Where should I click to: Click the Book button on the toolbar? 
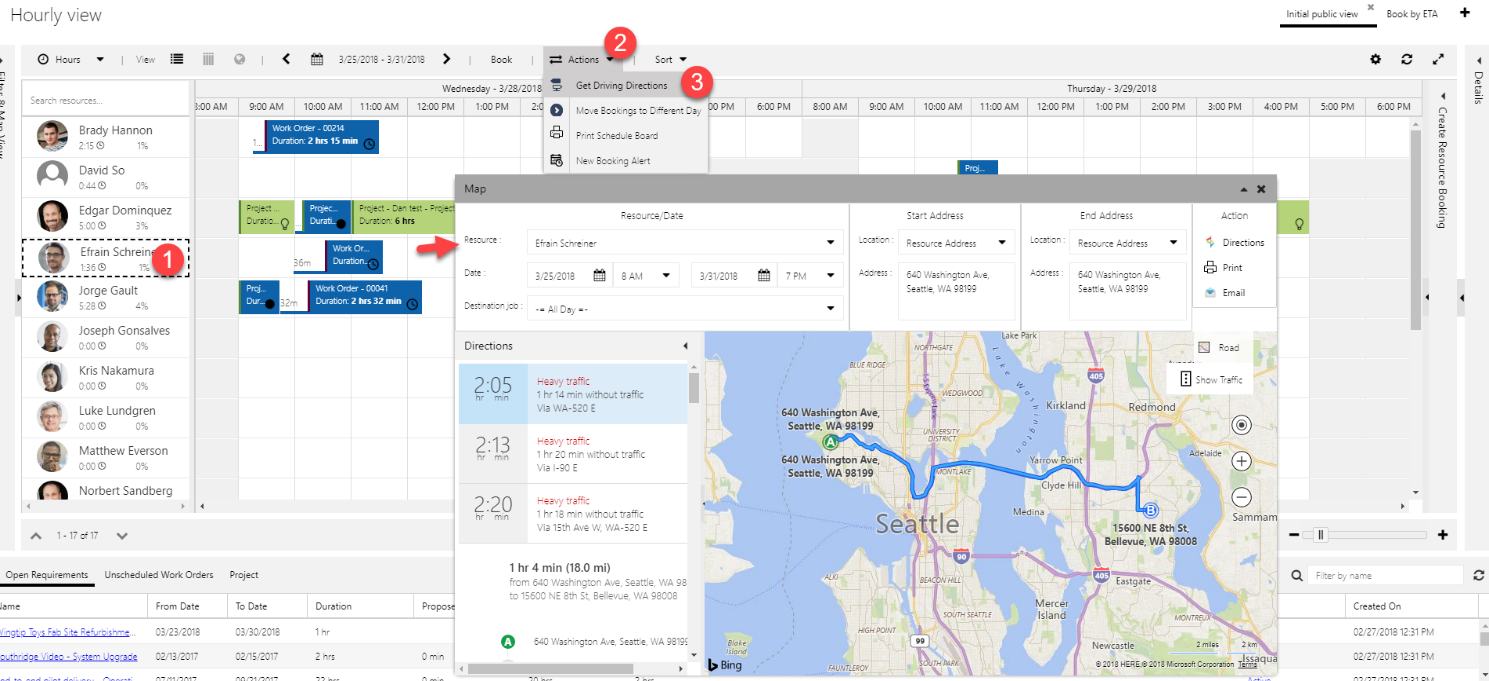[x=500, y=58]
